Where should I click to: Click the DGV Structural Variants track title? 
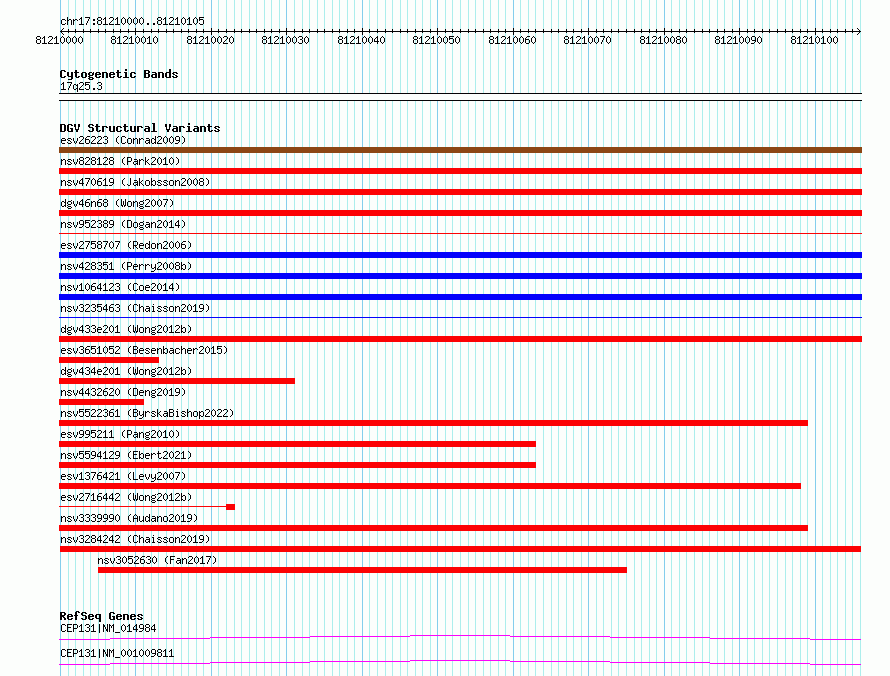(140, 128)
